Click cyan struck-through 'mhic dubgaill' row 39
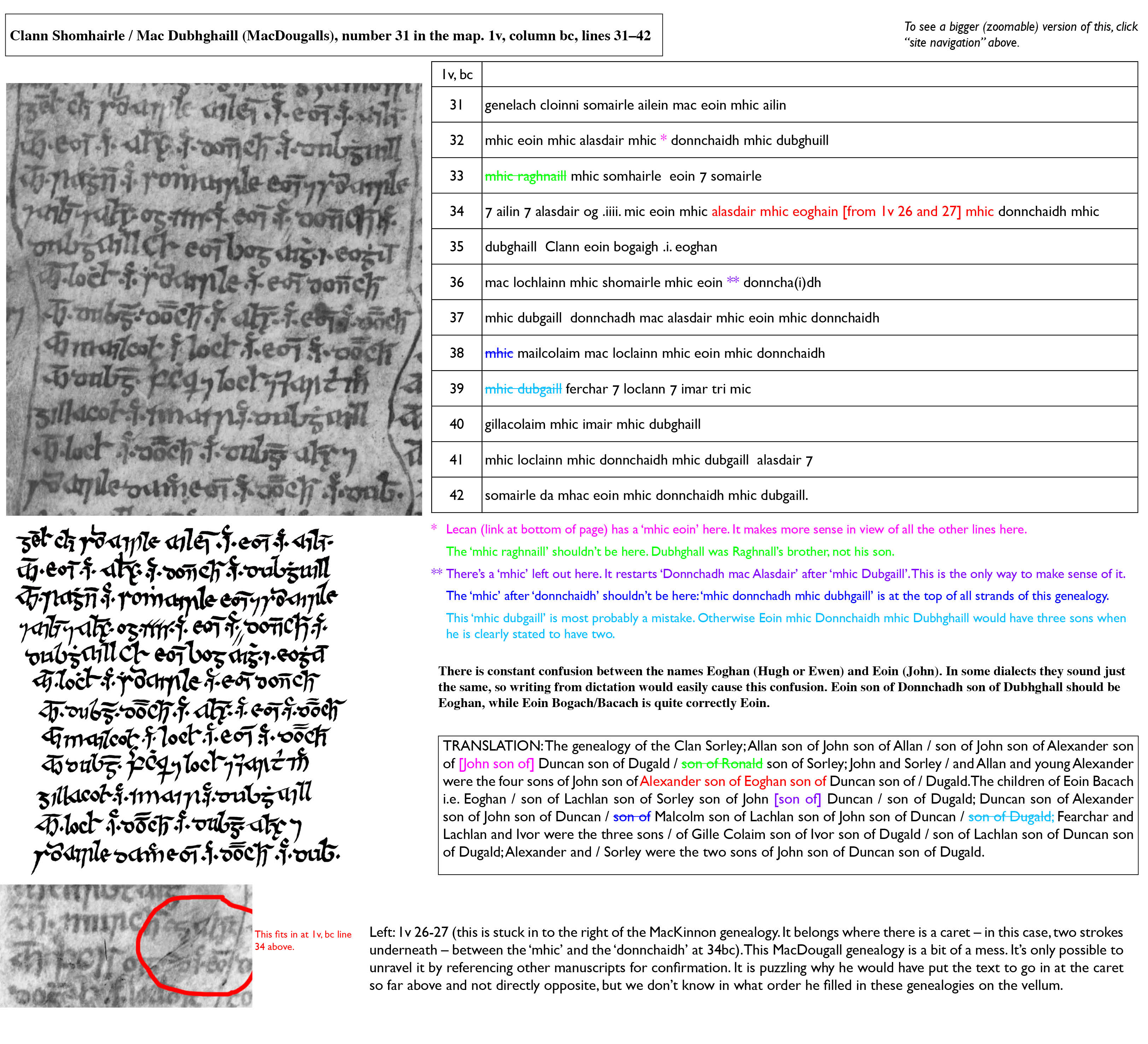Viewport: 1148px width, 1044px height. point(523,389)
